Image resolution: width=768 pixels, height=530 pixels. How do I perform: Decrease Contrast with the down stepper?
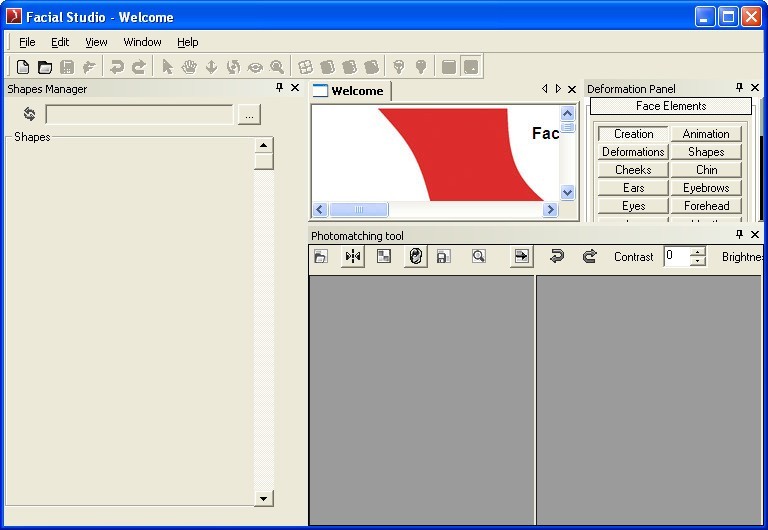point(697,261)
